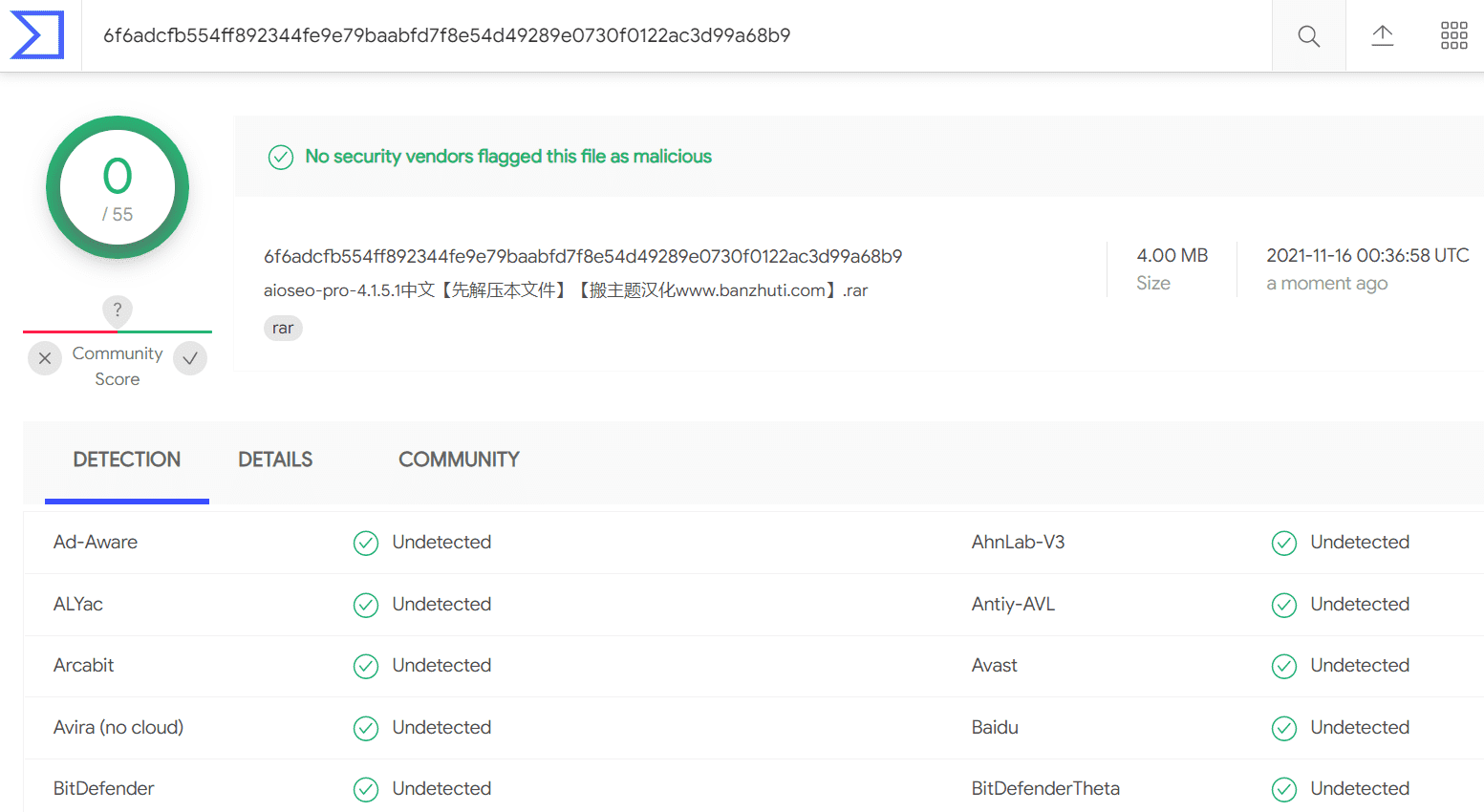Click the rar file tag
The image size is (1484, 812).
click(x=283, y=328)
